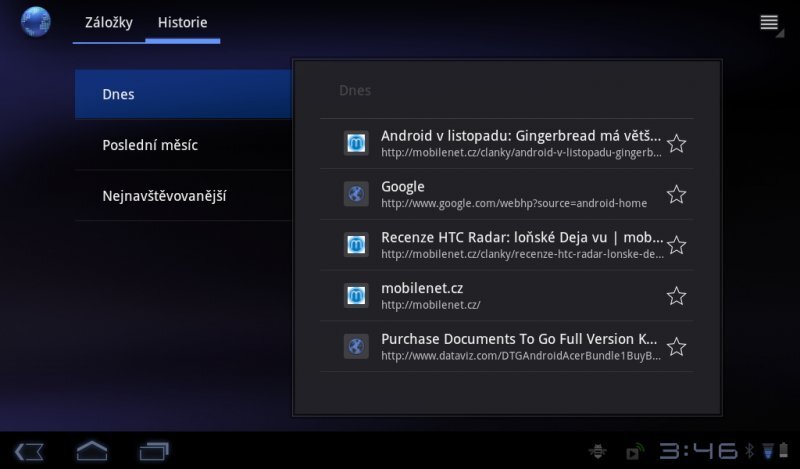
Task: Tap the Bluetooth status icon
Action: tap(749, 451)
